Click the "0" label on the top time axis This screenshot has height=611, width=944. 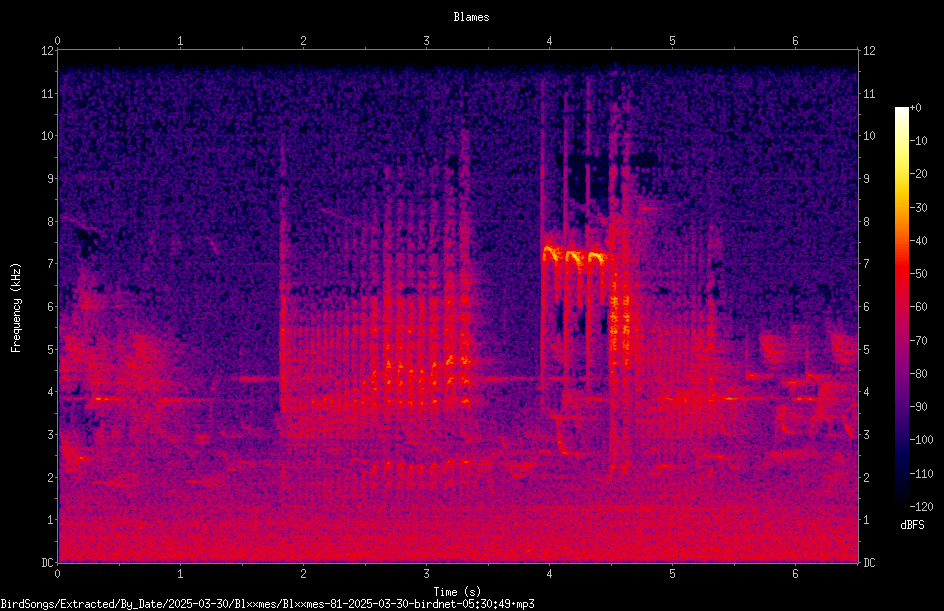tap(57, 41)
